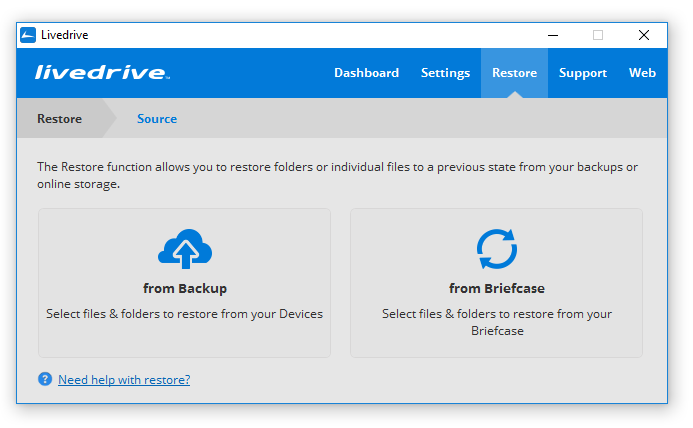Image resolution: width=693 pixels, height=428 pixels.
Task: Click the livedrive logo in header
Action: [102, 73]
